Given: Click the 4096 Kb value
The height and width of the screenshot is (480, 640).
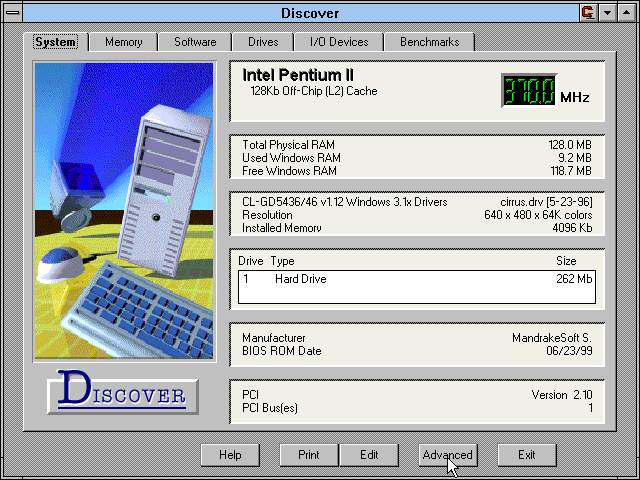Looking at the screenshot, I should tap(572, 228).
